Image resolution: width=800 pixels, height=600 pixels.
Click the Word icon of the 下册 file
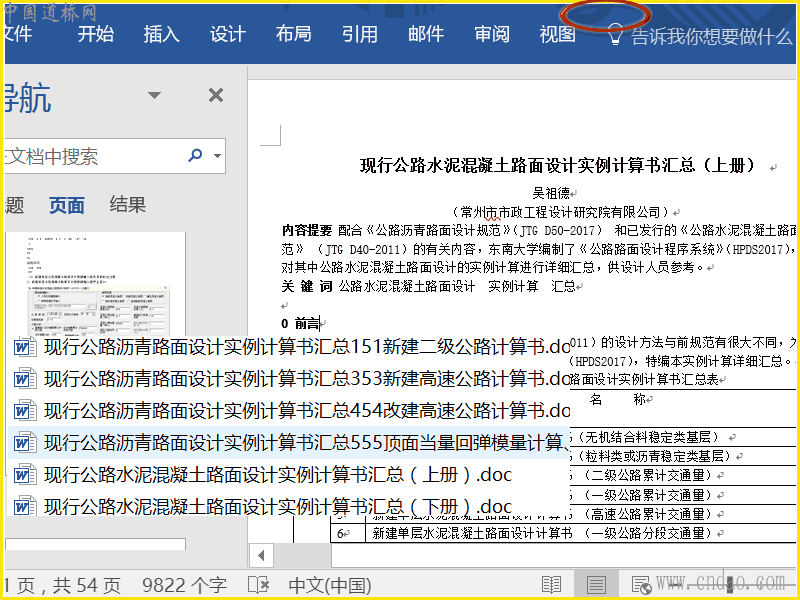pos(25,507)
